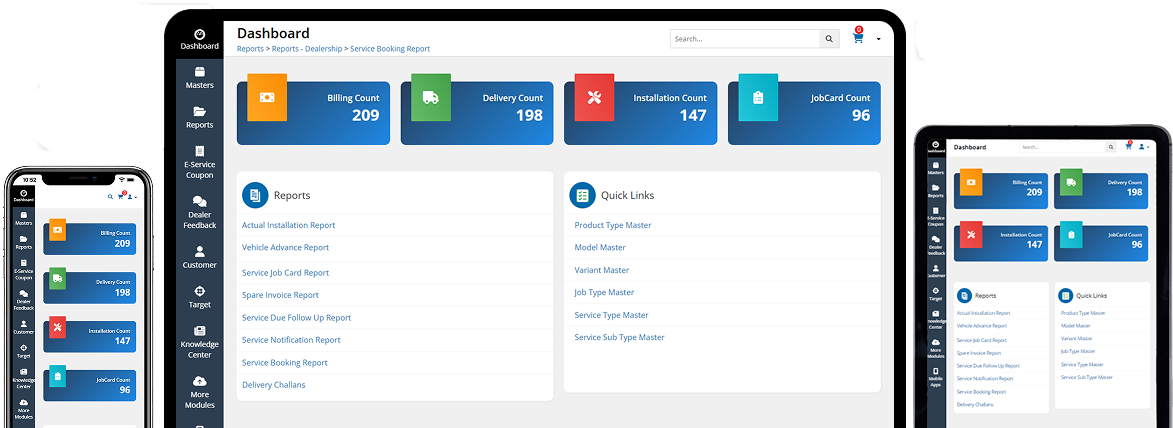Open Masters in the center screen sidebar
This screenshot has height=428, width=1173.
(199, 77)
